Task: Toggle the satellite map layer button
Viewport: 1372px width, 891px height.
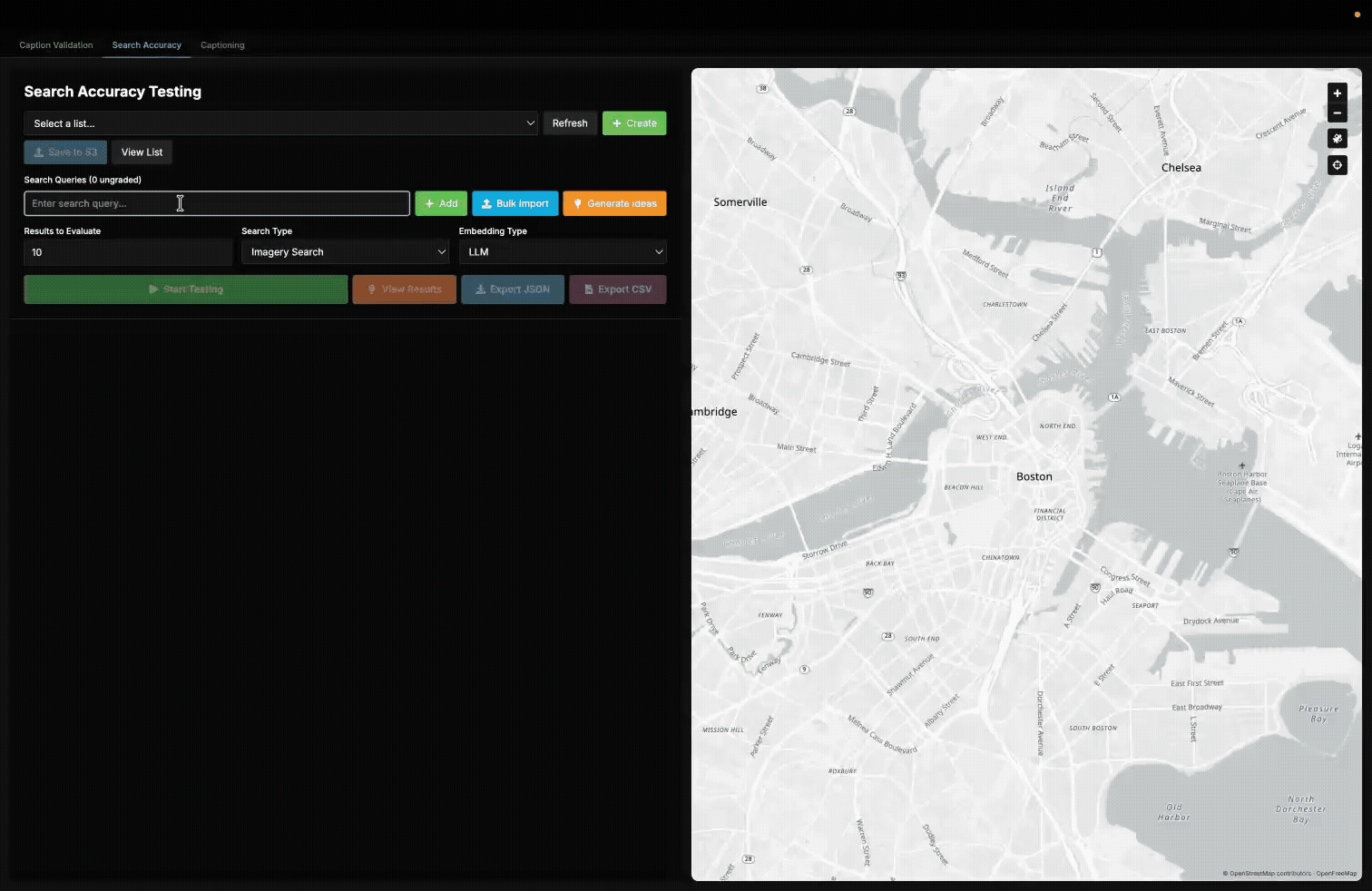Action: coord(1337,139)
